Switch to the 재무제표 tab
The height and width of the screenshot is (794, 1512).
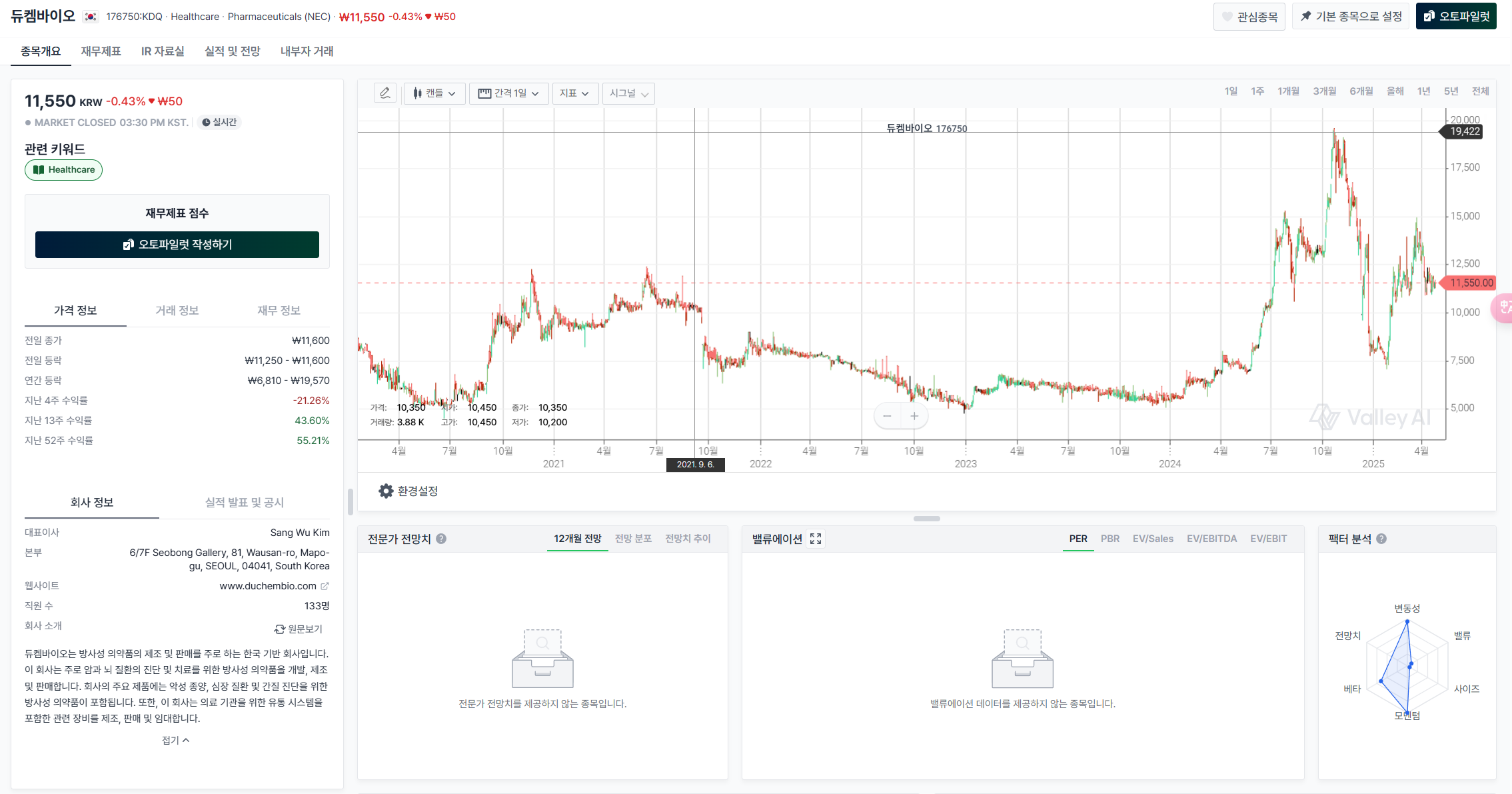[101, 51]
